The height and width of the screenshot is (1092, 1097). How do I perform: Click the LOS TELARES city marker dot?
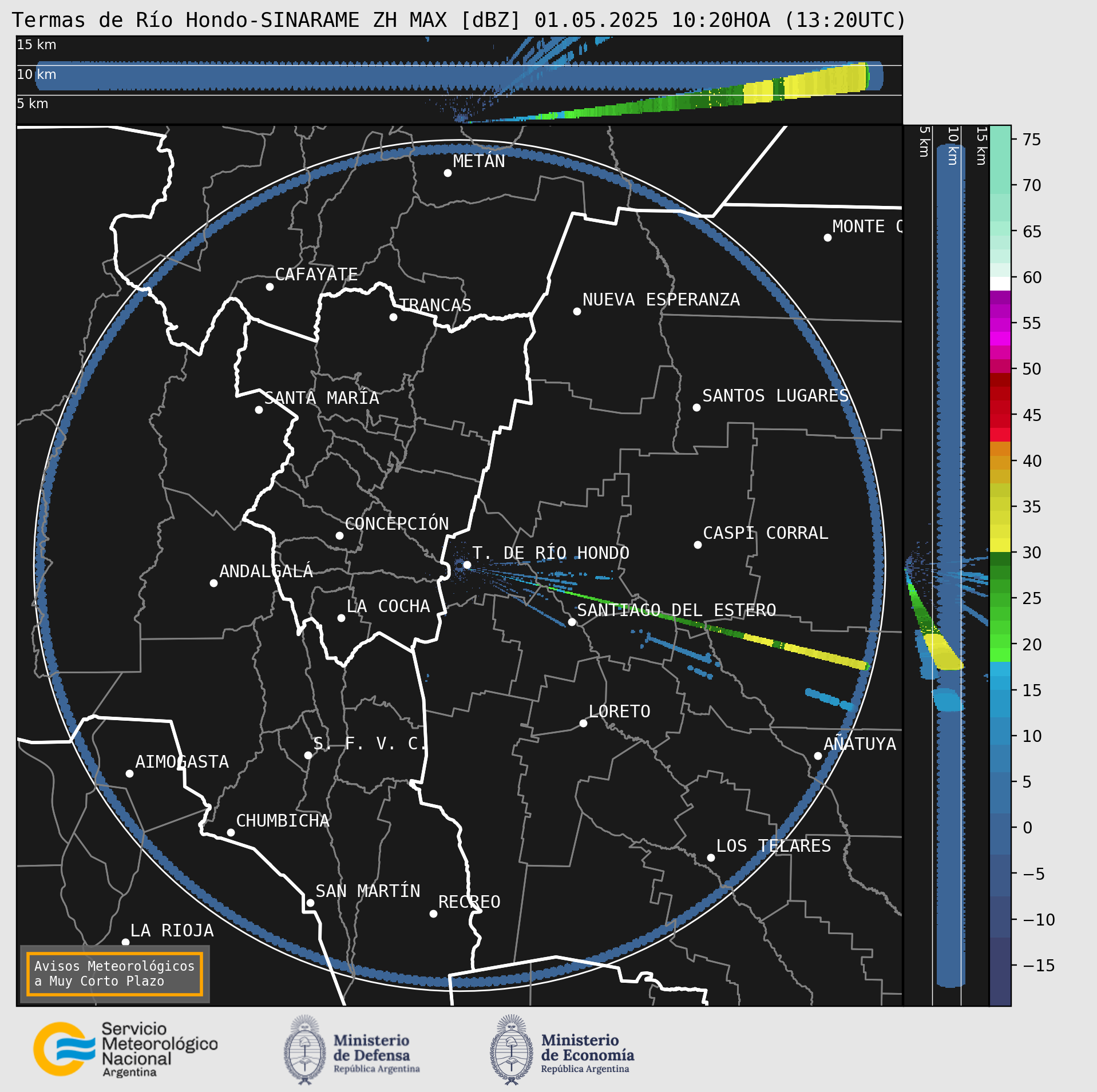pos(711,857)
